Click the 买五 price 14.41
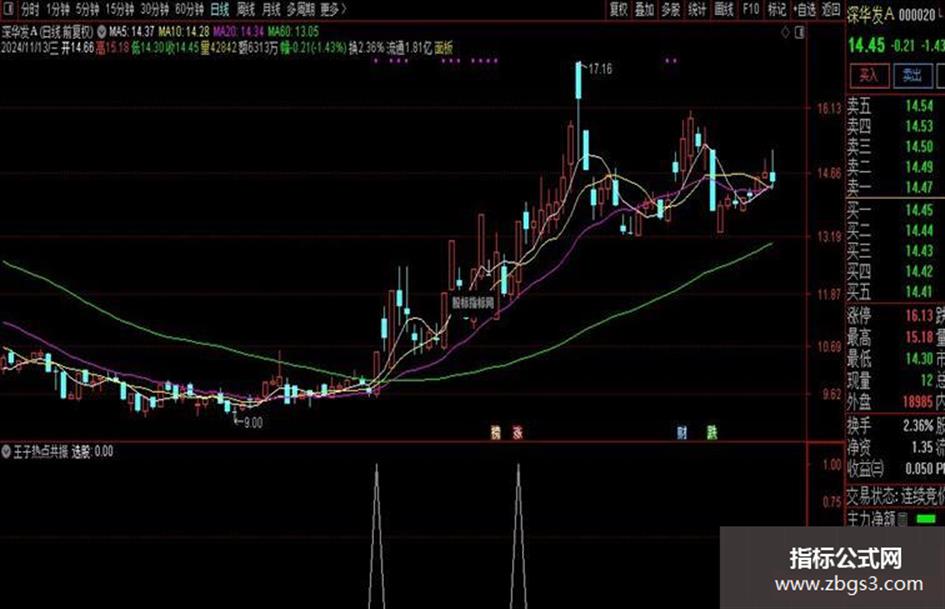This screenshot has height=609, width=945. [x=919, y=292]
